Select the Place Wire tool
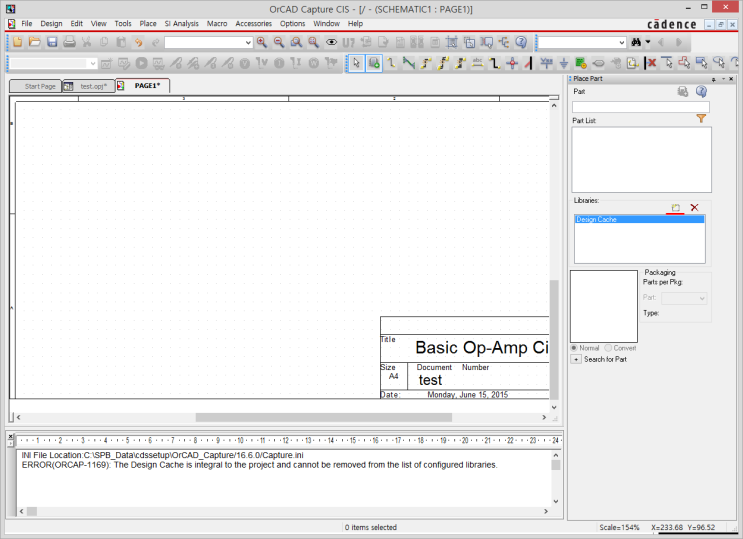This screenshot has width=743, height=539. tap(391, 63)
